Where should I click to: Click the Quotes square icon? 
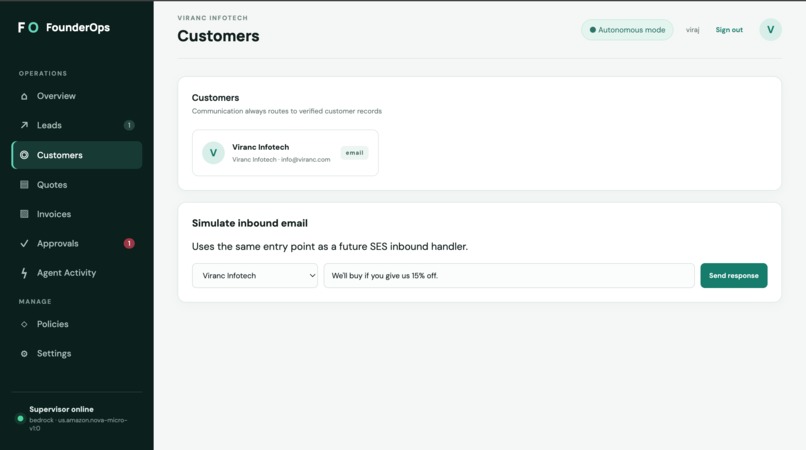(24, 185)
